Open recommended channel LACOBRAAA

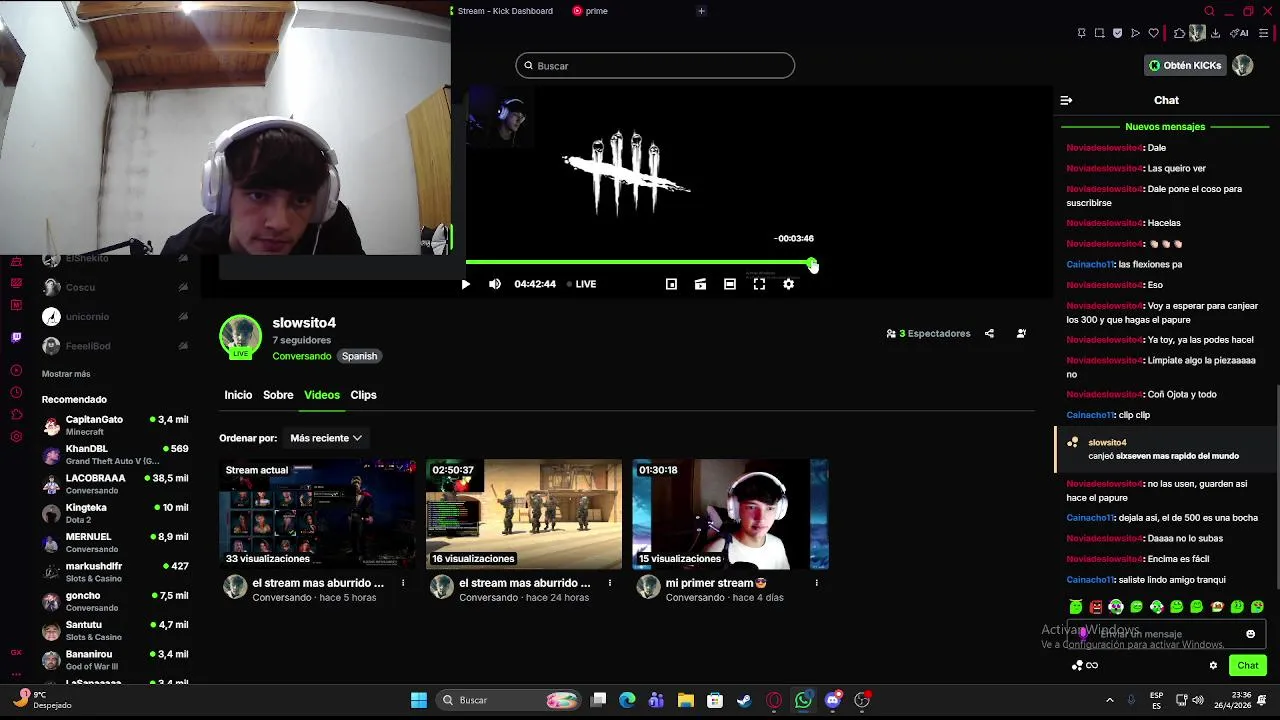point(115,484)
